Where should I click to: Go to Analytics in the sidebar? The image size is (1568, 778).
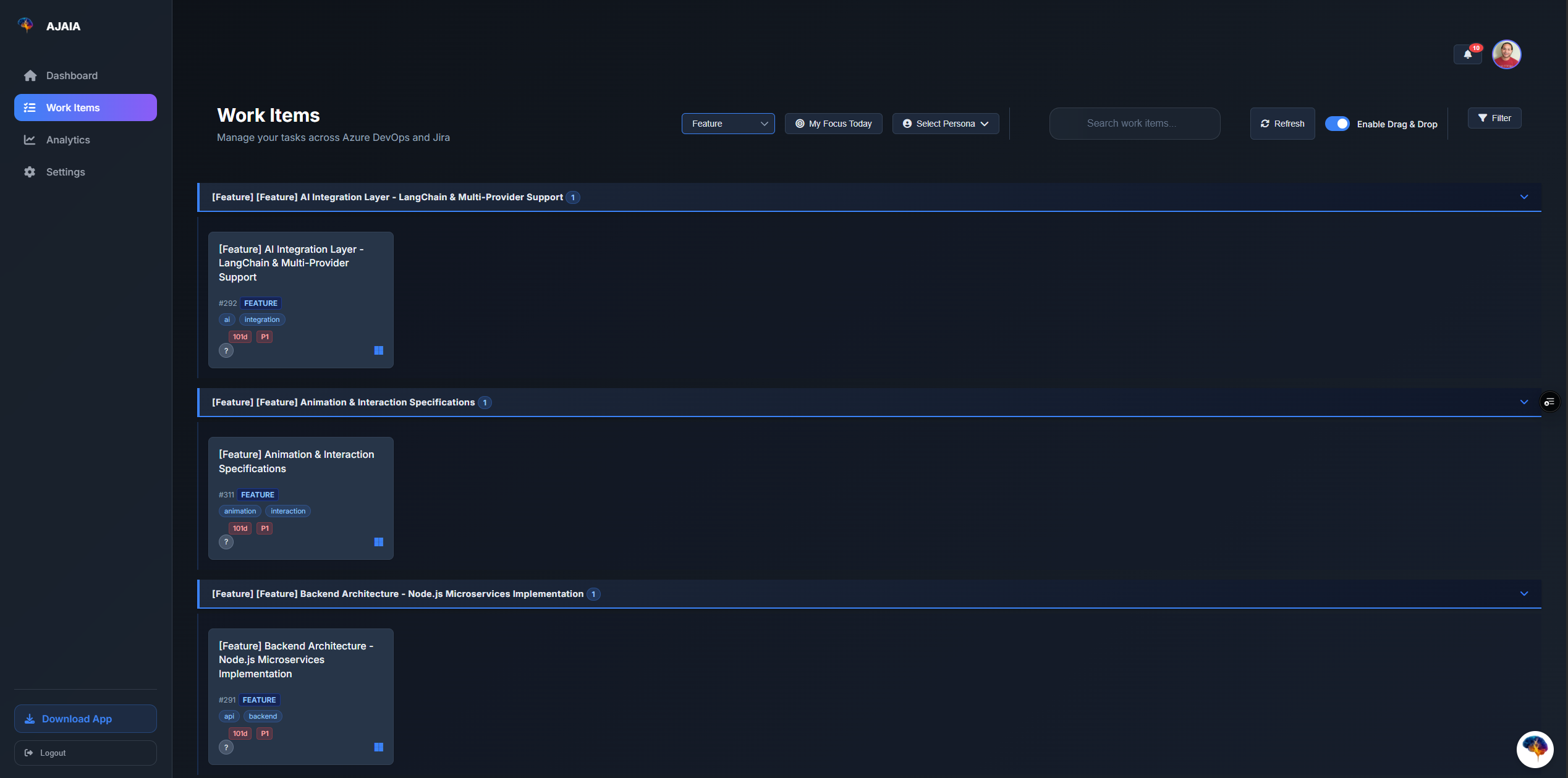[x=68, y=140]
